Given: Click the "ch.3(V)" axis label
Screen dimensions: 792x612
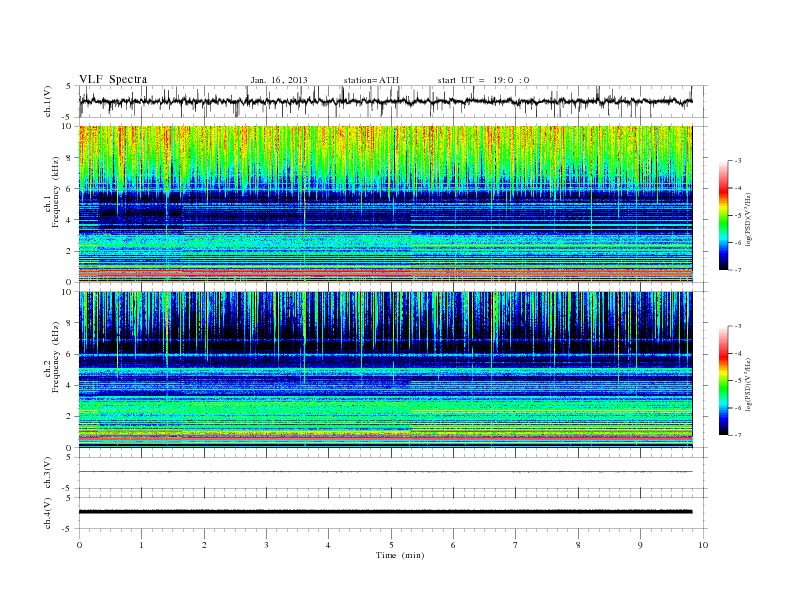Looking at the screenshot, I should 48,473.
